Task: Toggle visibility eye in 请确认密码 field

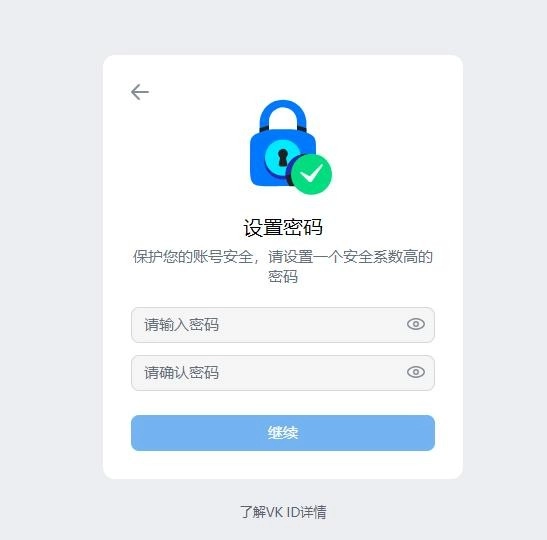Action: 416,372
